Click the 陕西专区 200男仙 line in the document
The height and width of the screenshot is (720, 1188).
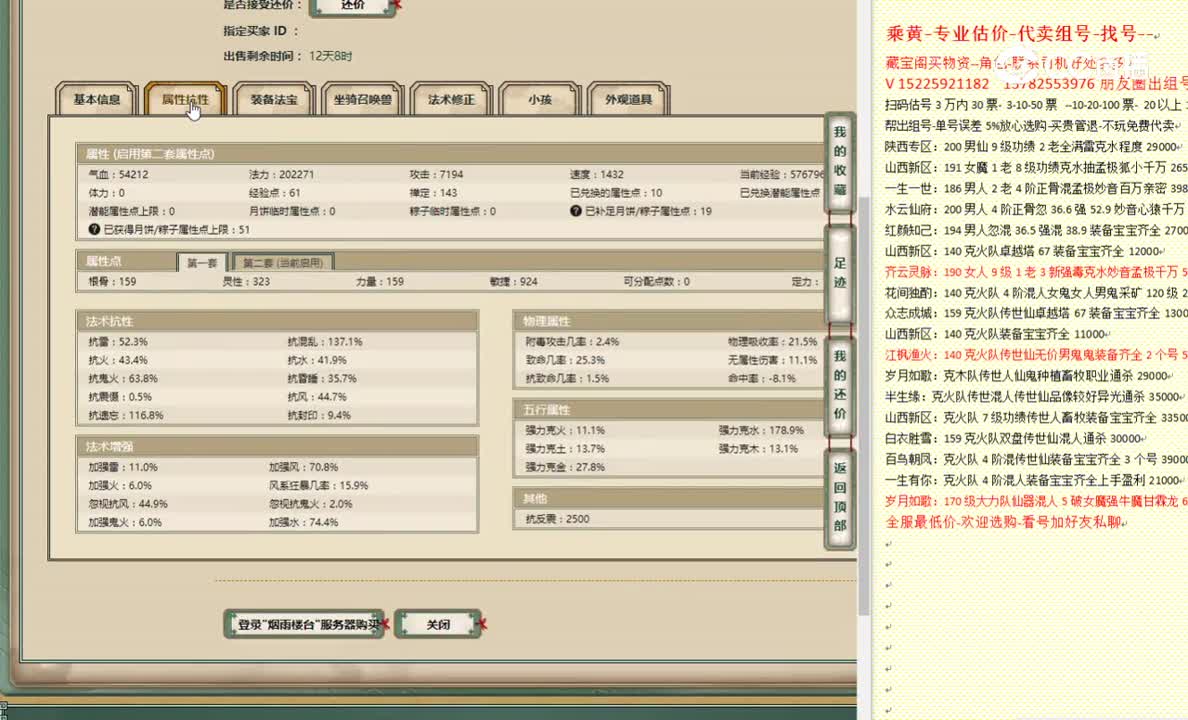point(1032,146)
